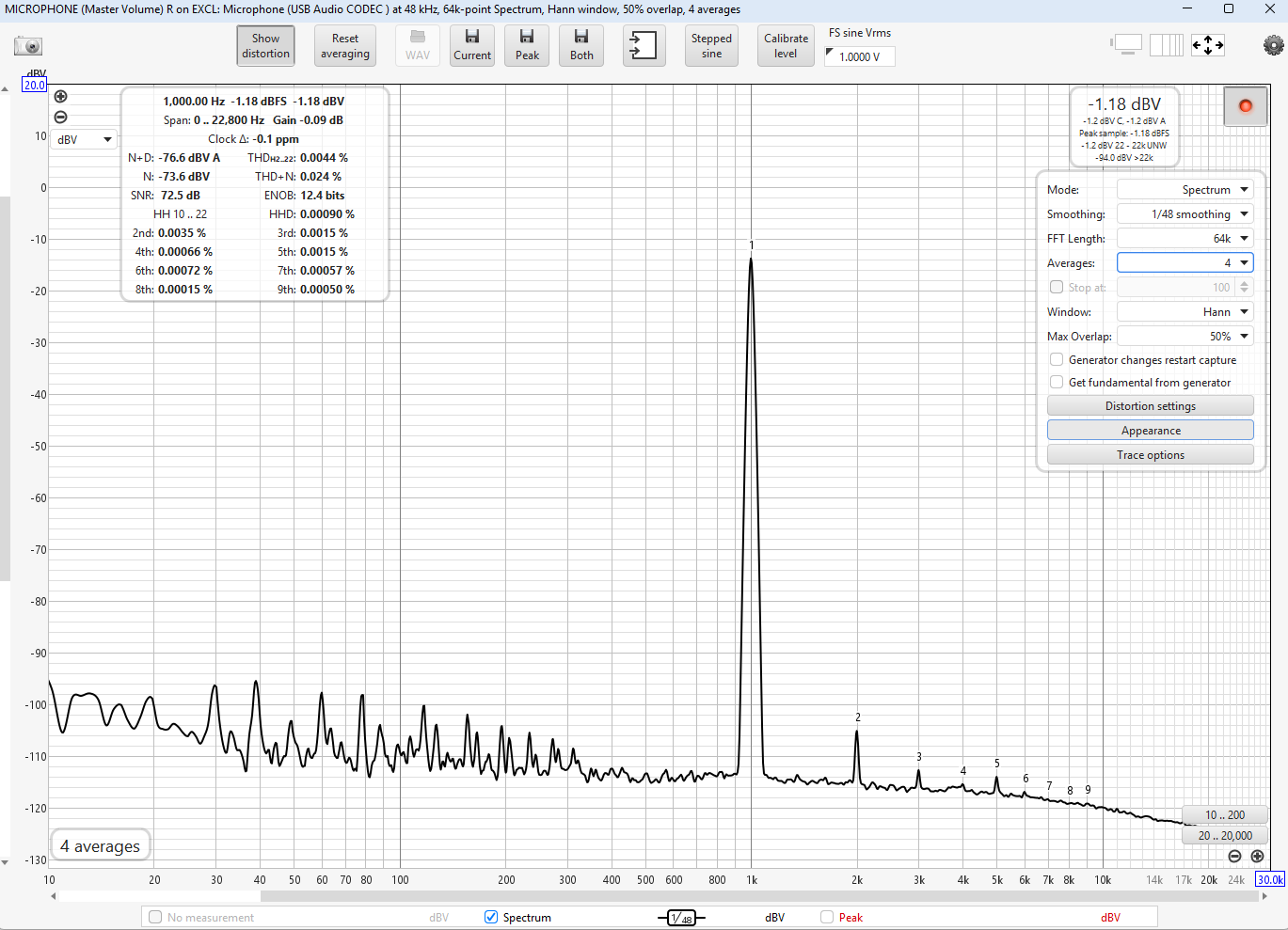Open Max Overlap 50% dropdown
This screenshot has width=1288, height=930.
[x=1185, y=336]
